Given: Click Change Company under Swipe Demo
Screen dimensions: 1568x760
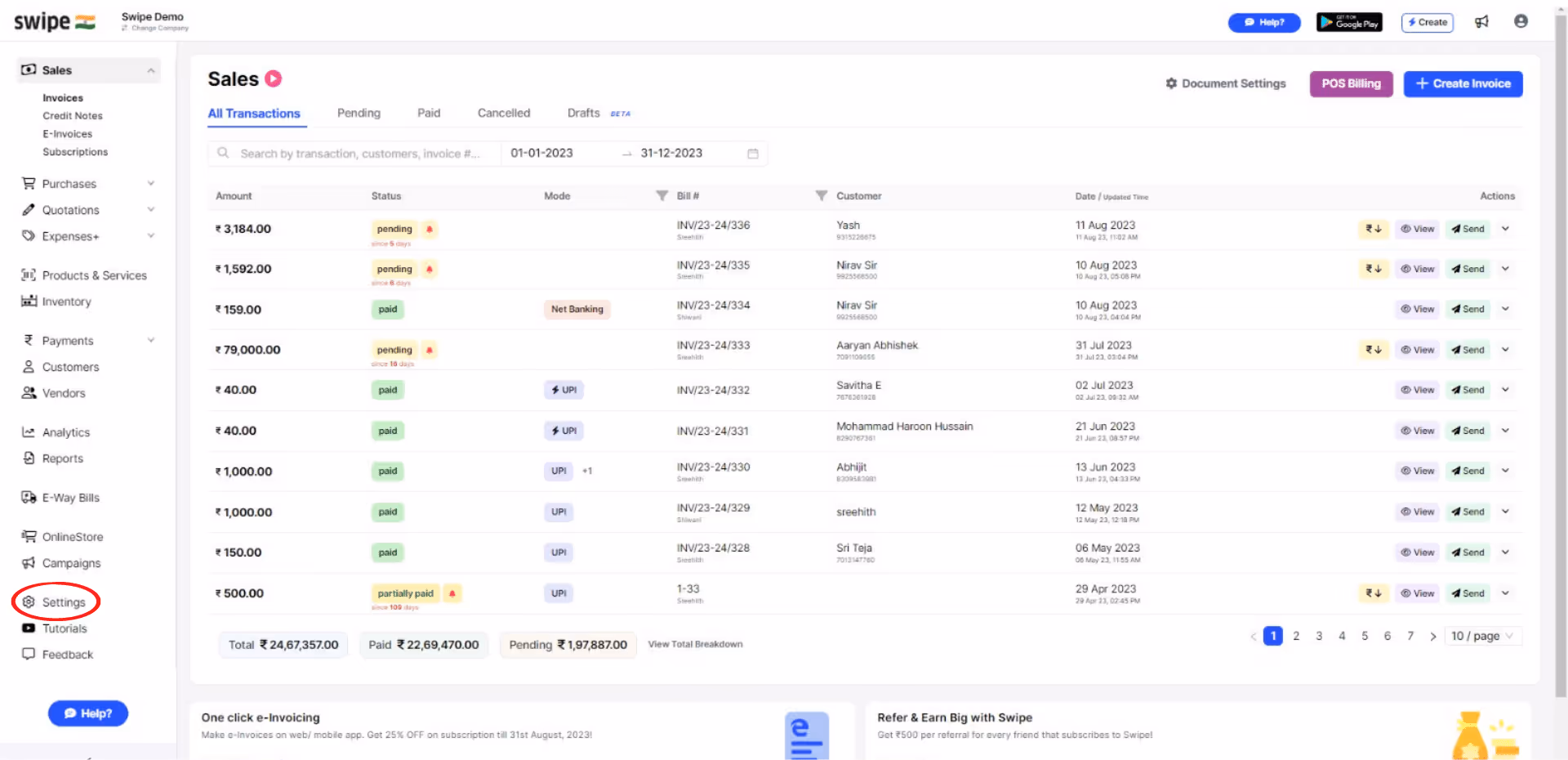Looking at the screenshot, I should pos(155,28).
